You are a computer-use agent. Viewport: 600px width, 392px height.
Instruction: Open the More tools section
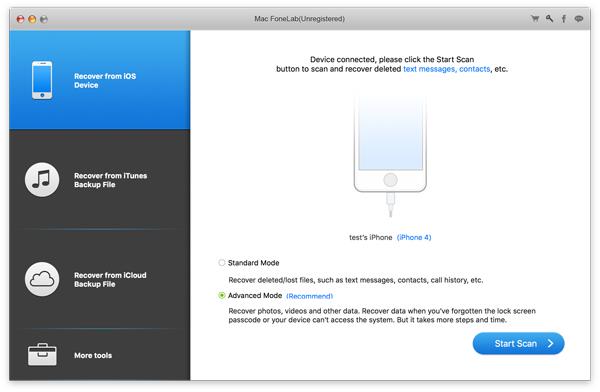tap(99, 355)
